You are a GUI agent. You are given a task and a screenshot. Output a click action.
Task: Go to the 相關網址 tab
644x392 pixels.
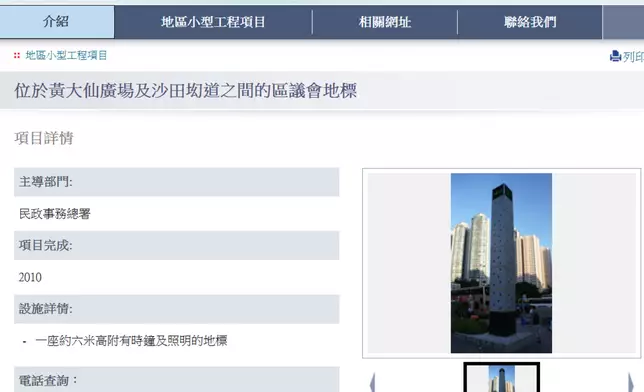click(x=385, y=22)
